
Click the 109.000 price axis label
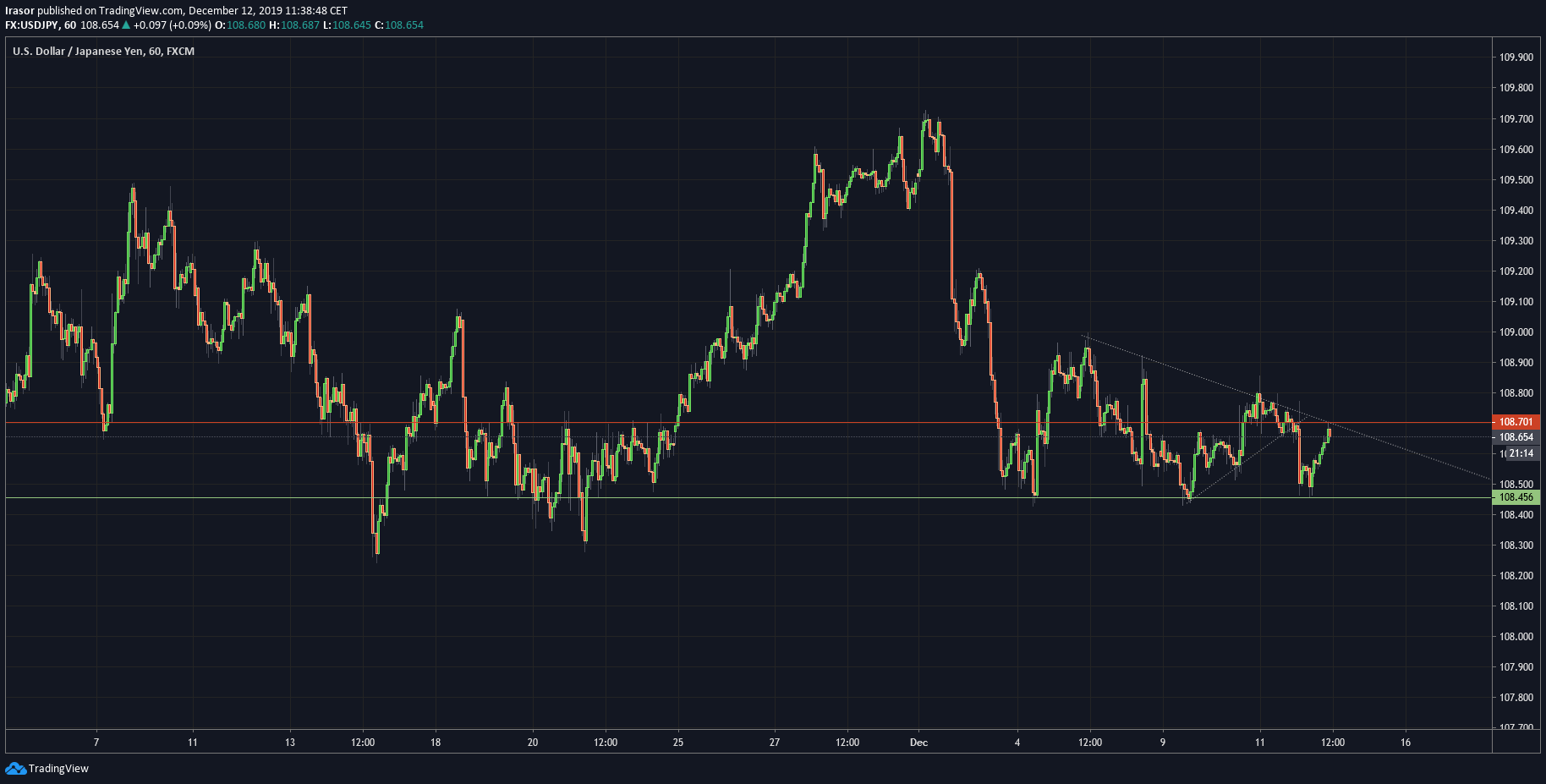point(1516,332)
